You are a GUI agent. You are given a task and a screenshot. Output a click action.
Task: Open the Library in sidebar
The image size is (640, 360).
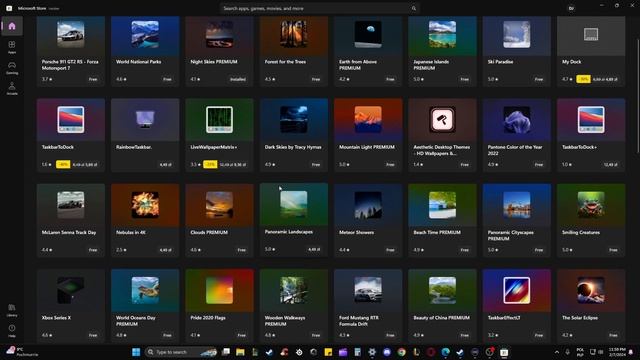click(12, 310)
